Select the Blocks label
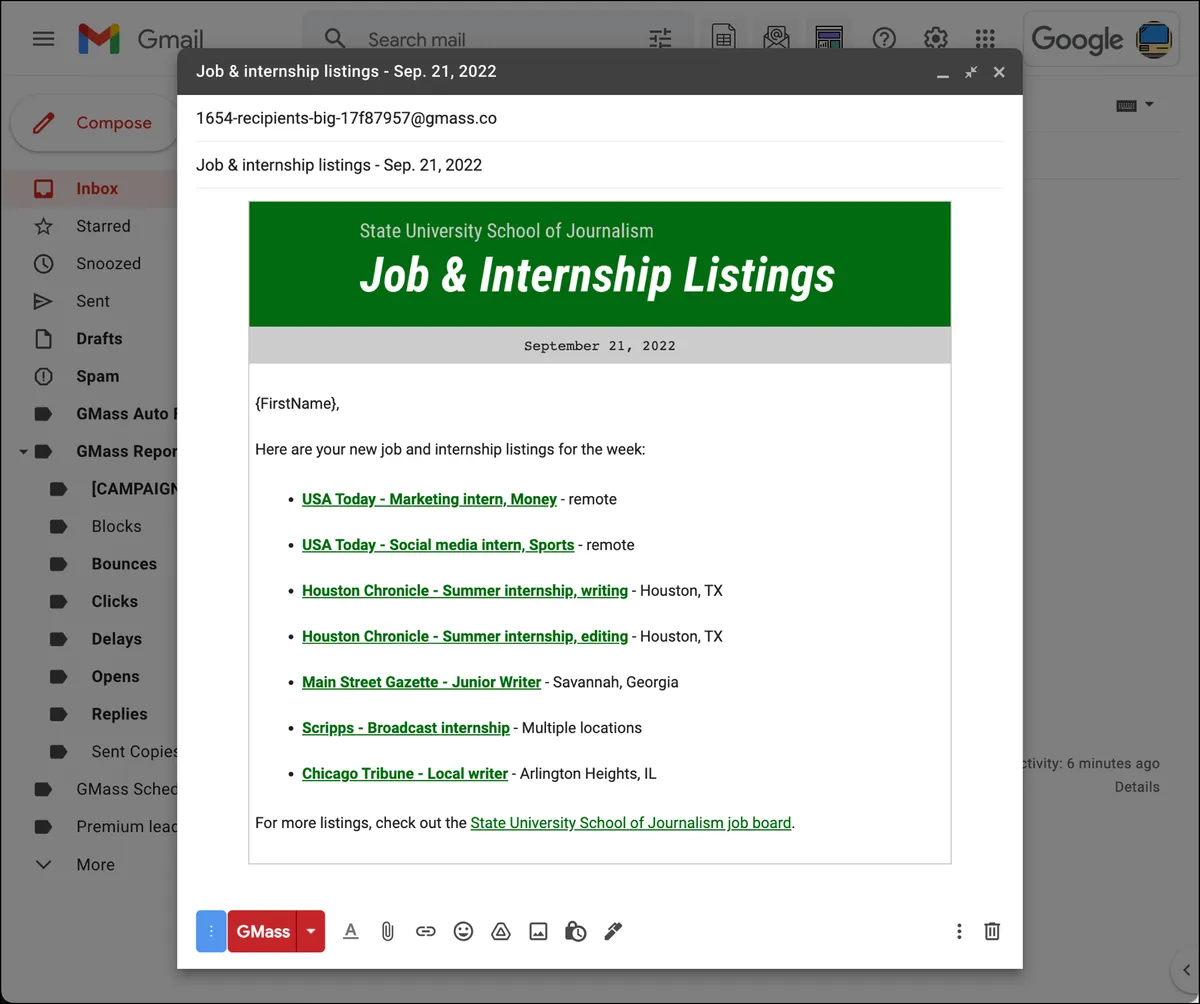The width and height of the screenshot is (1200, 1004). pyautogui.click(x=116, y=526)
